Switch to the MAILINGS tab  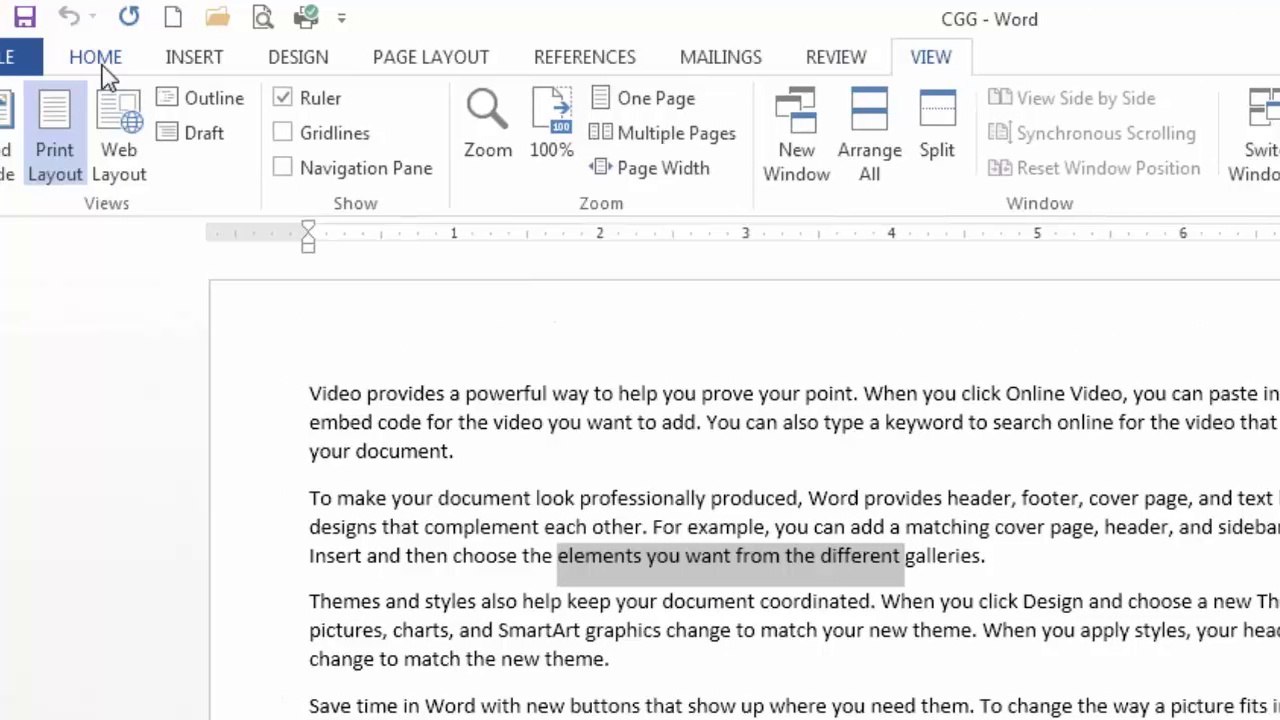coord(721,57)
